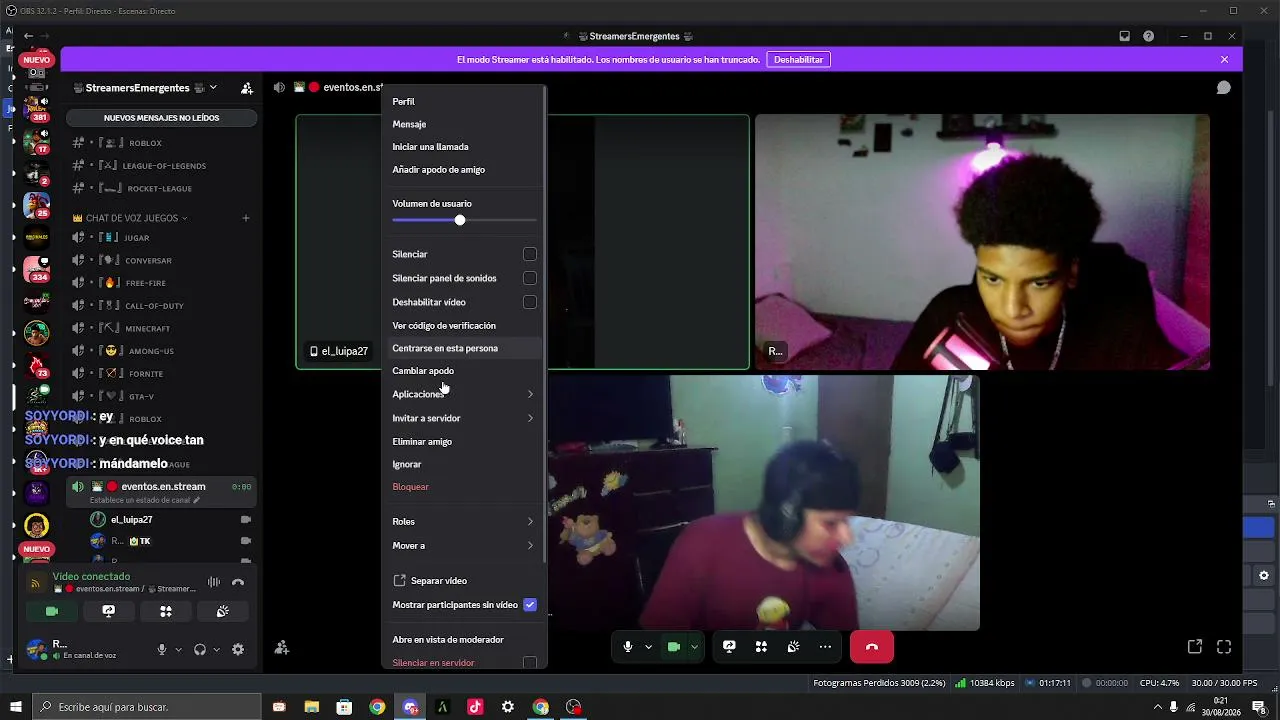Image resolution: width=1280 pixels, height=720 pixels.
Task: Check the Silenciar en servidor checkbox
Action: click(x=530, y=663)
